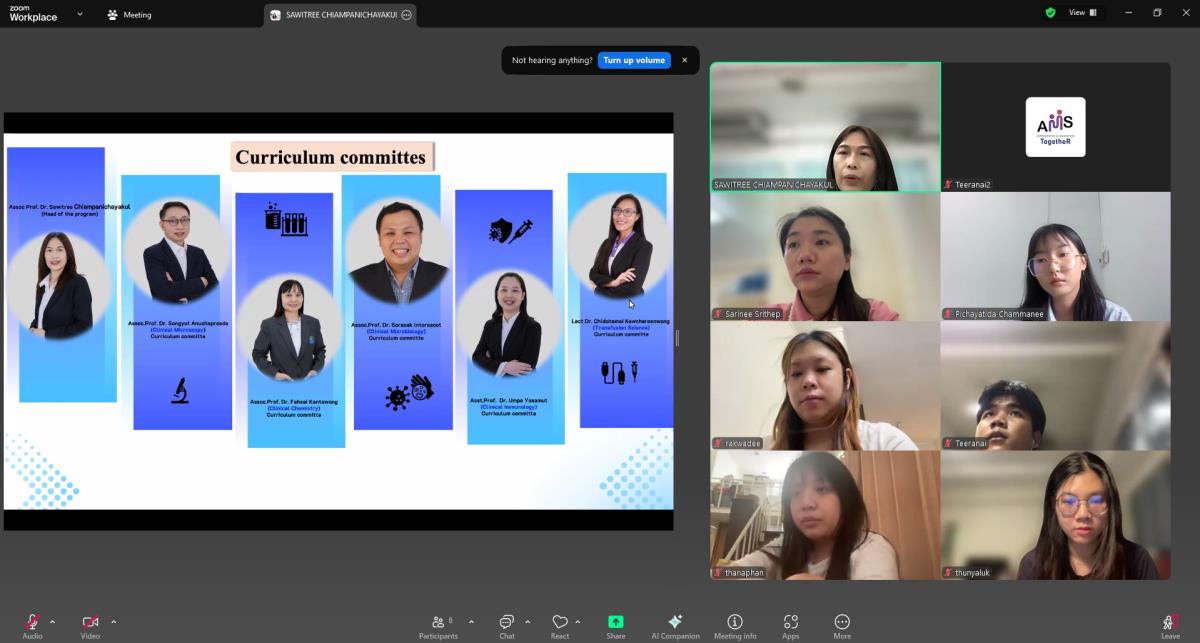The image size is (1200, 643).
Task: Open the More options menu
Action: point(842,626)
